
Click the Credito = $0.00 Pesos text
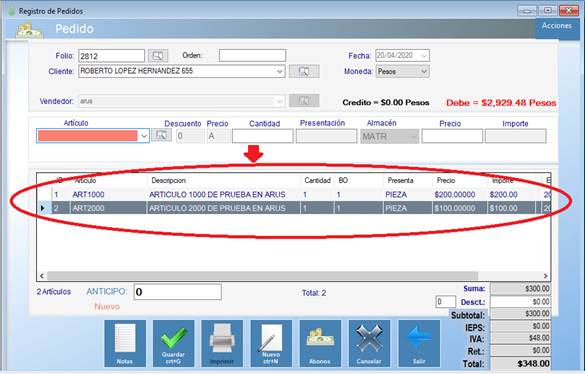tap(386, 103)
